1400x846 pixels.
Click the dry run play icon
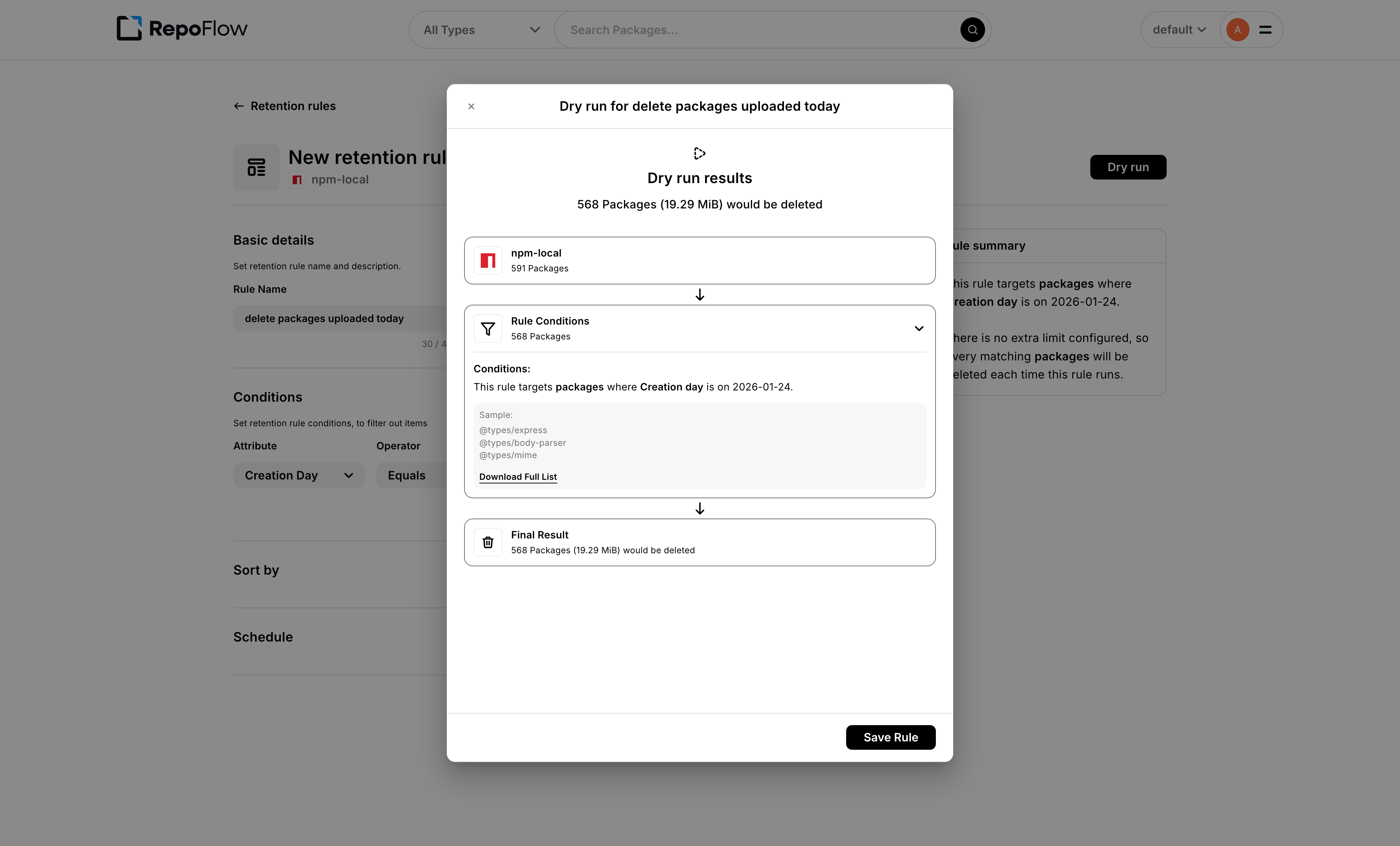point(699,153)
